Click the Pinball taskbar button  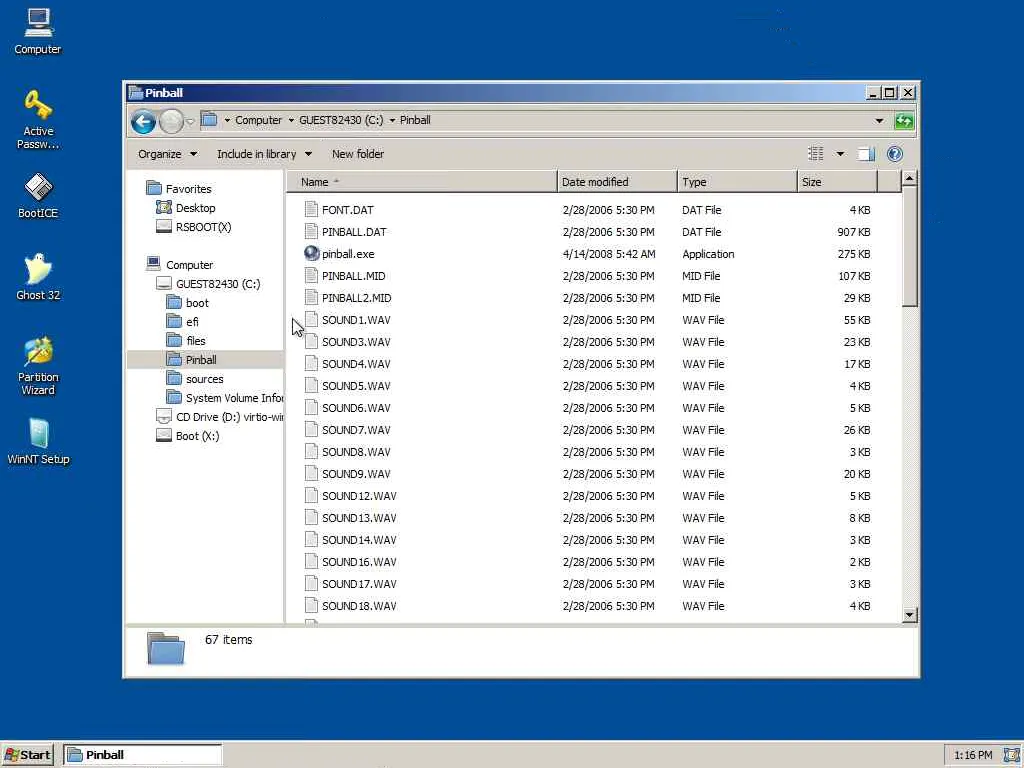pyautogui.click(x=142, y=755)
